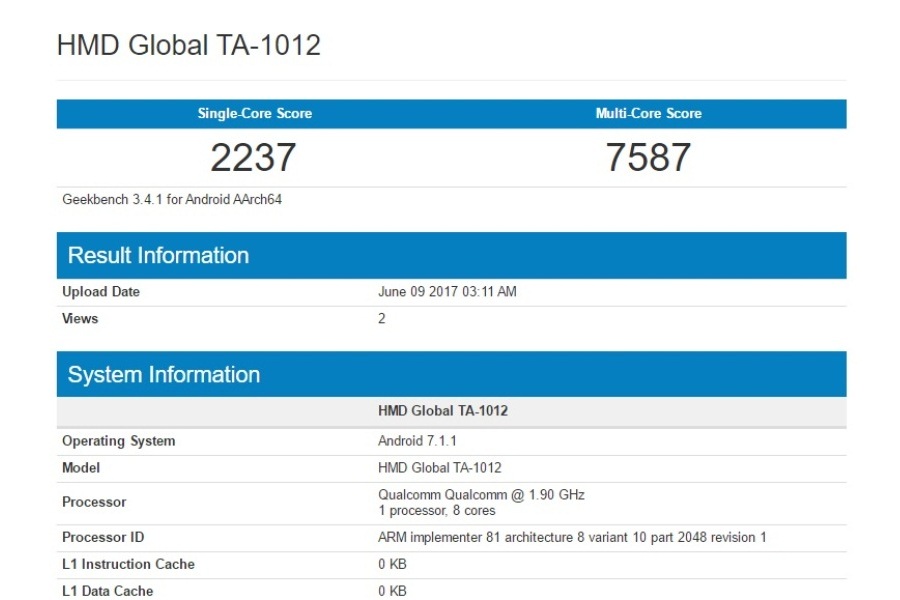
Task: Click the "System Information" section header
Action: 451,374
